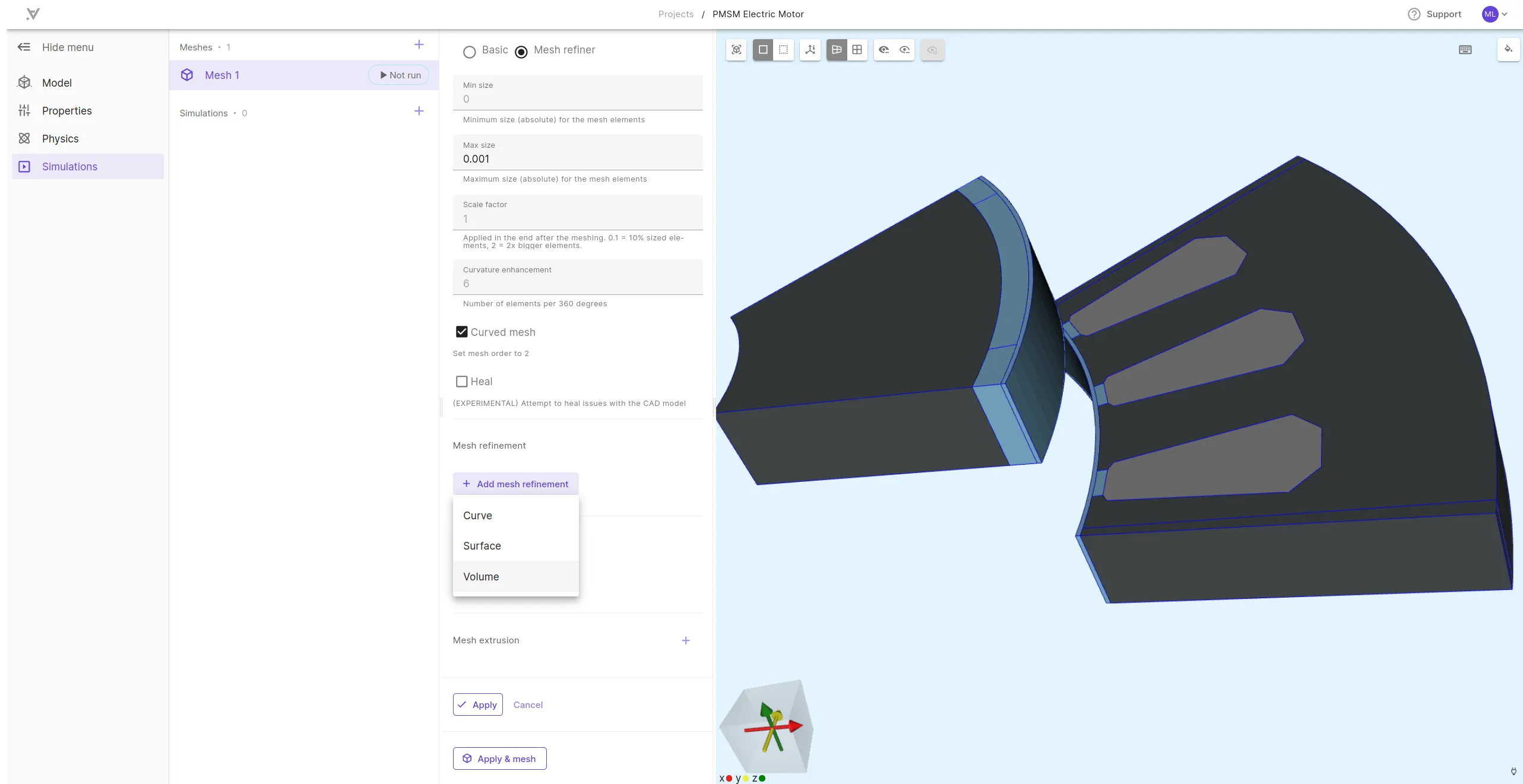Add a new mesh with plus icon
Viewport: 1523px width, 784px height.
(419, 45)
